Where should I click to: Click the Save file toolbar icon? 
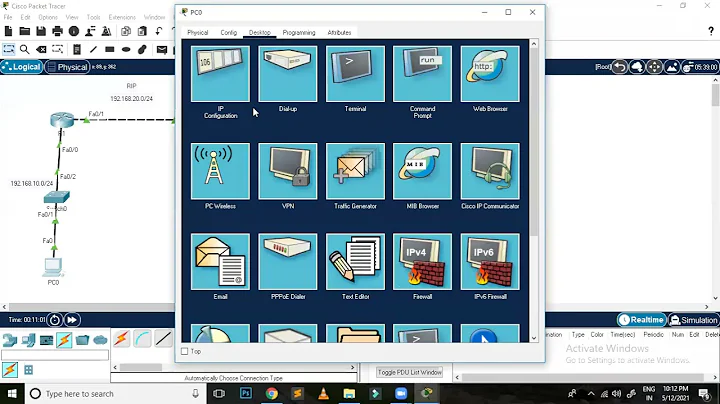[x=41, y=31]
